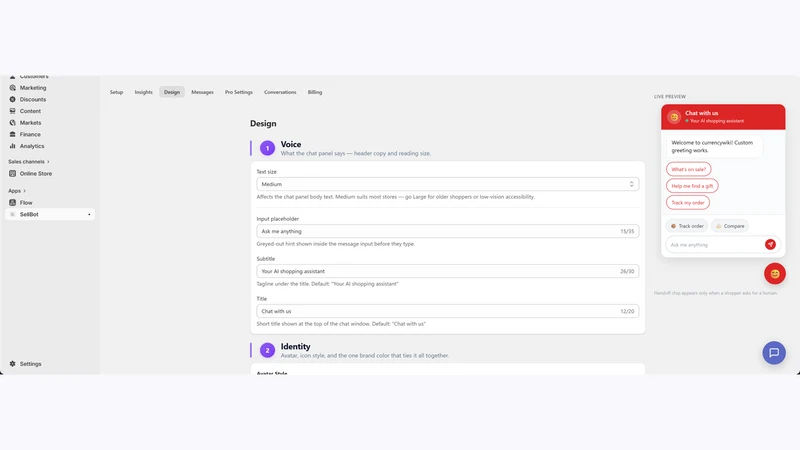Viewport: 800px width, 450px height.
Task: Click the 'Help me find a gift' chip
Action: click(x=692, y=186)
